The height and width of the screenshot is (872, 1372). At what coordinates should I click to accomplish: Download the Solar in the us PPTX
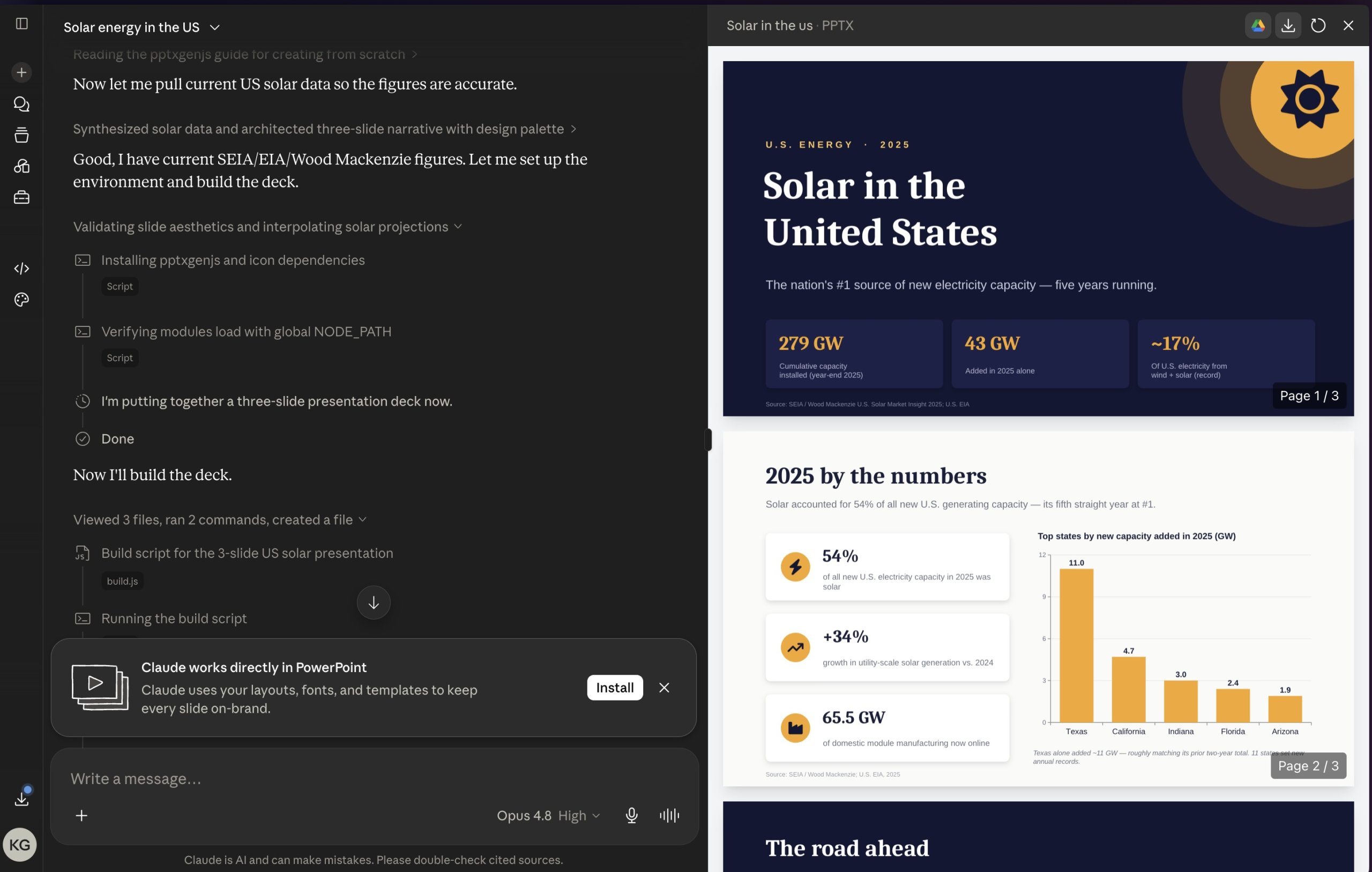point(1288,26)
